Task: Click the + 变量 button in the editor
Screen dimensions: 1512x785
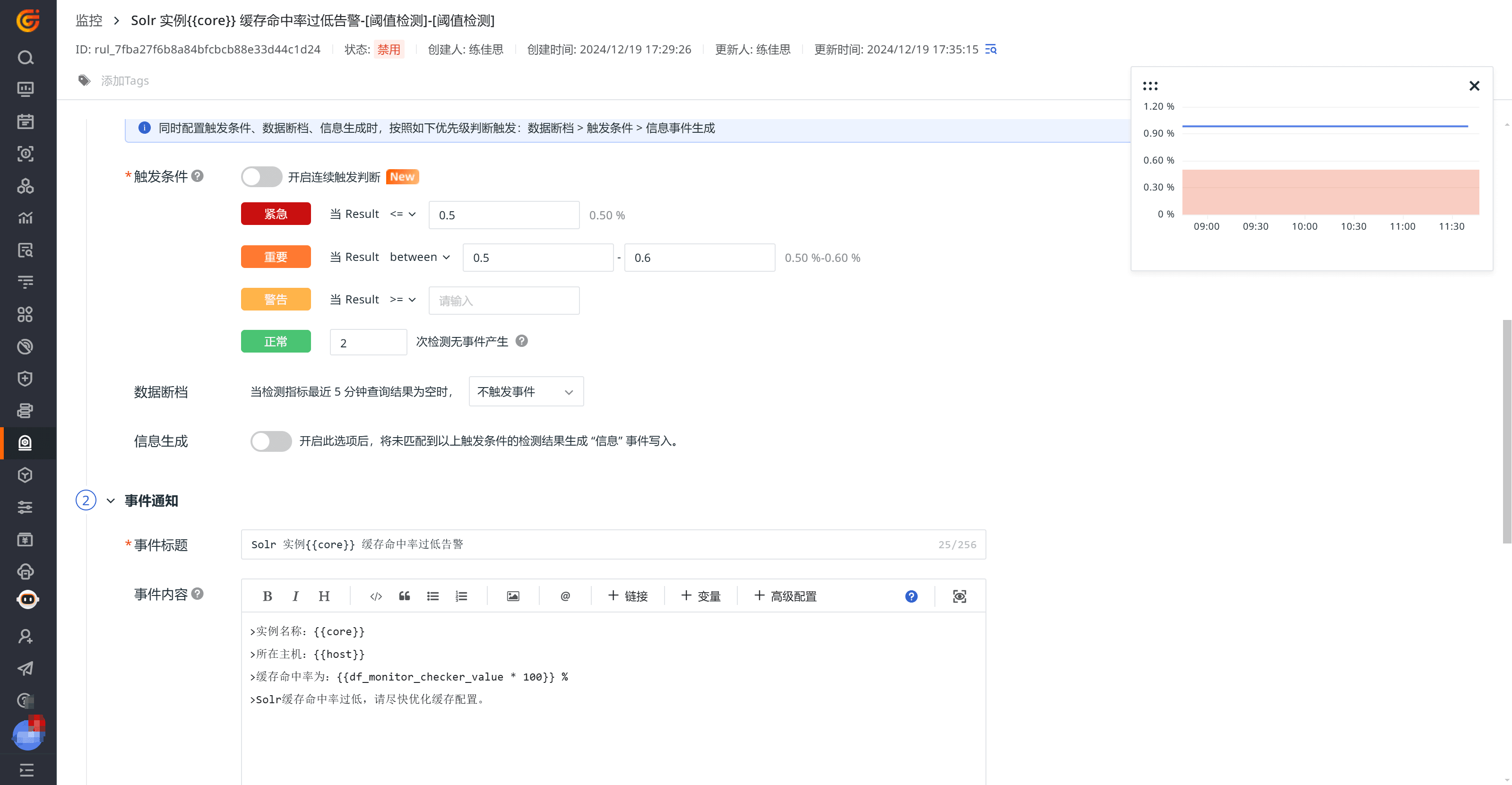Action: click(x=701, y=596)
